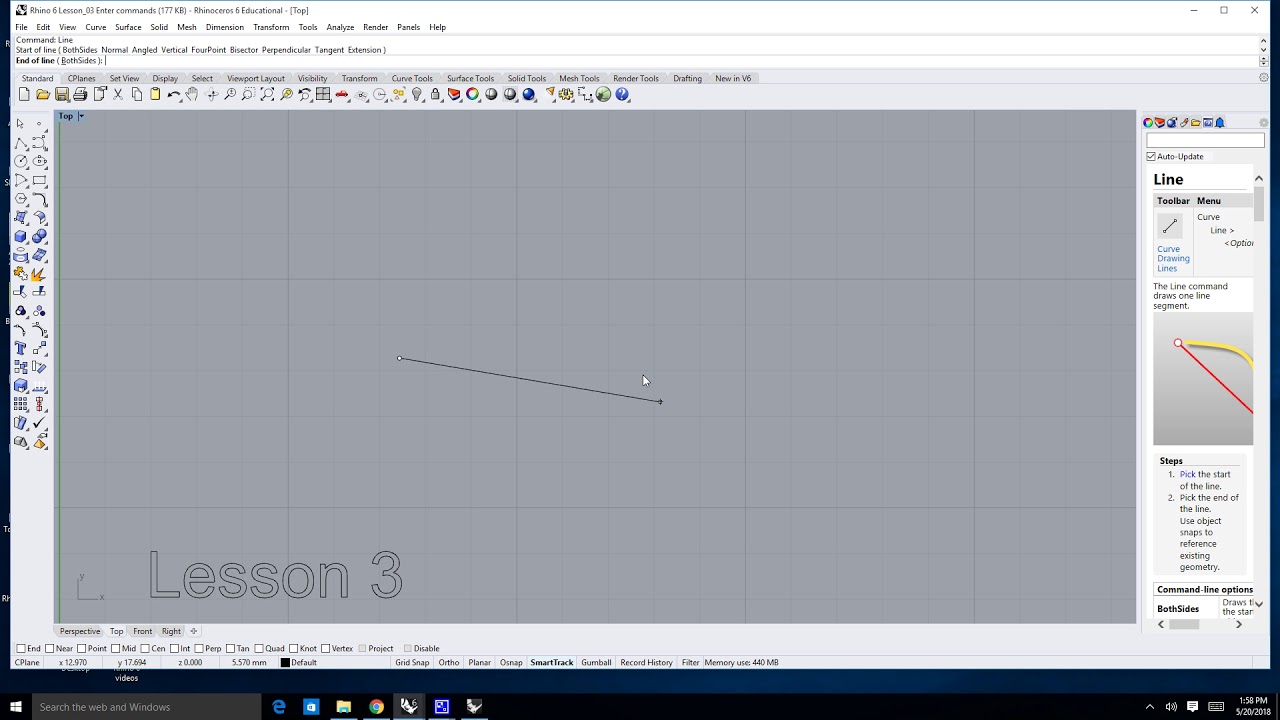Screen dimensions: 1280x720
Task: Select the Explode tool in sidebar
Action: tap(39, 273)
